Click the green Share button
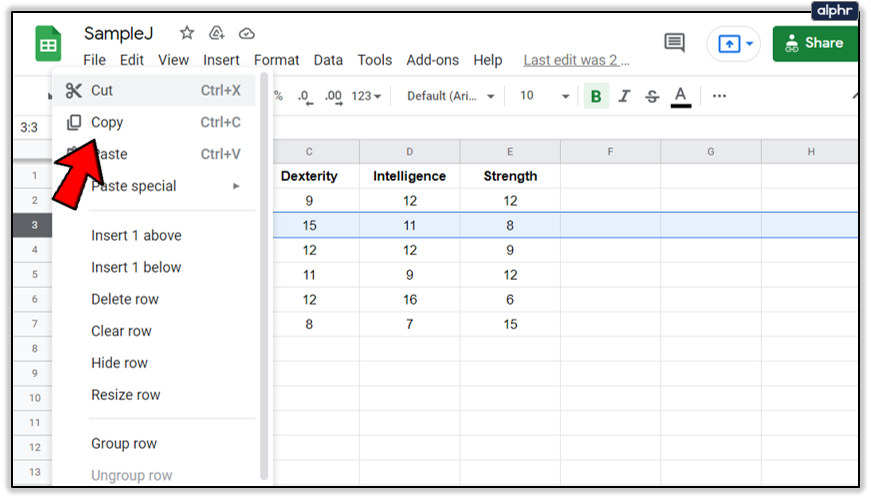The width and height of the screenshot is (871, 499). pos(815,43)
